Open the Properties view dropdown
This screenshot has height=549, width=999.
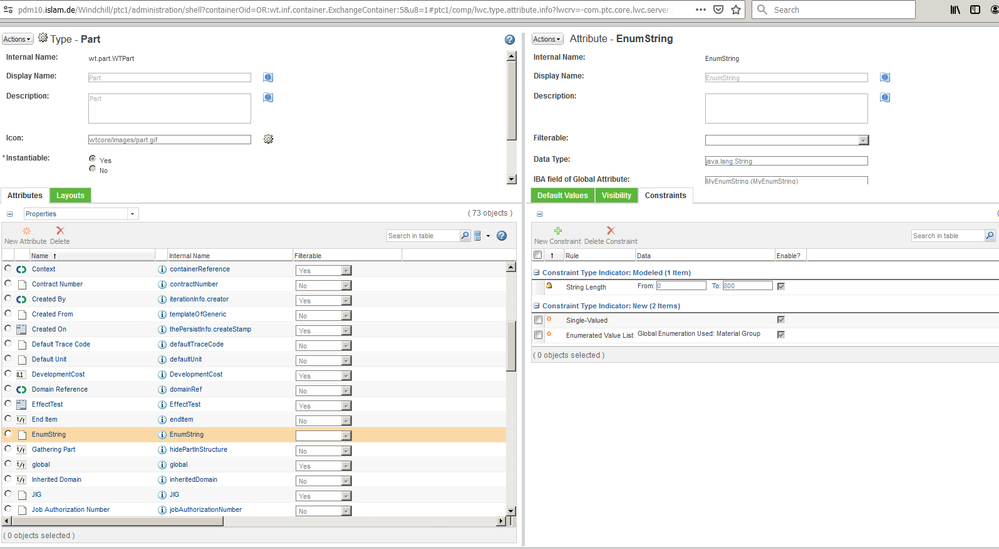tap(132, 214)
